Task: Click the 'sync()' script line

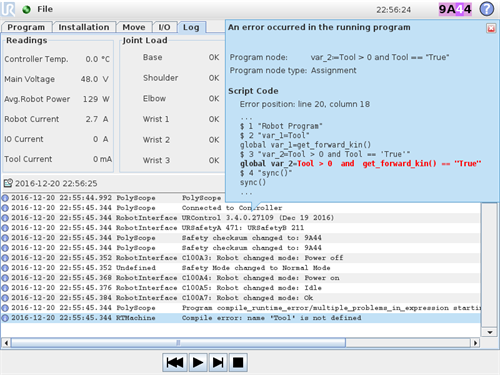Action: coord(253,182)
